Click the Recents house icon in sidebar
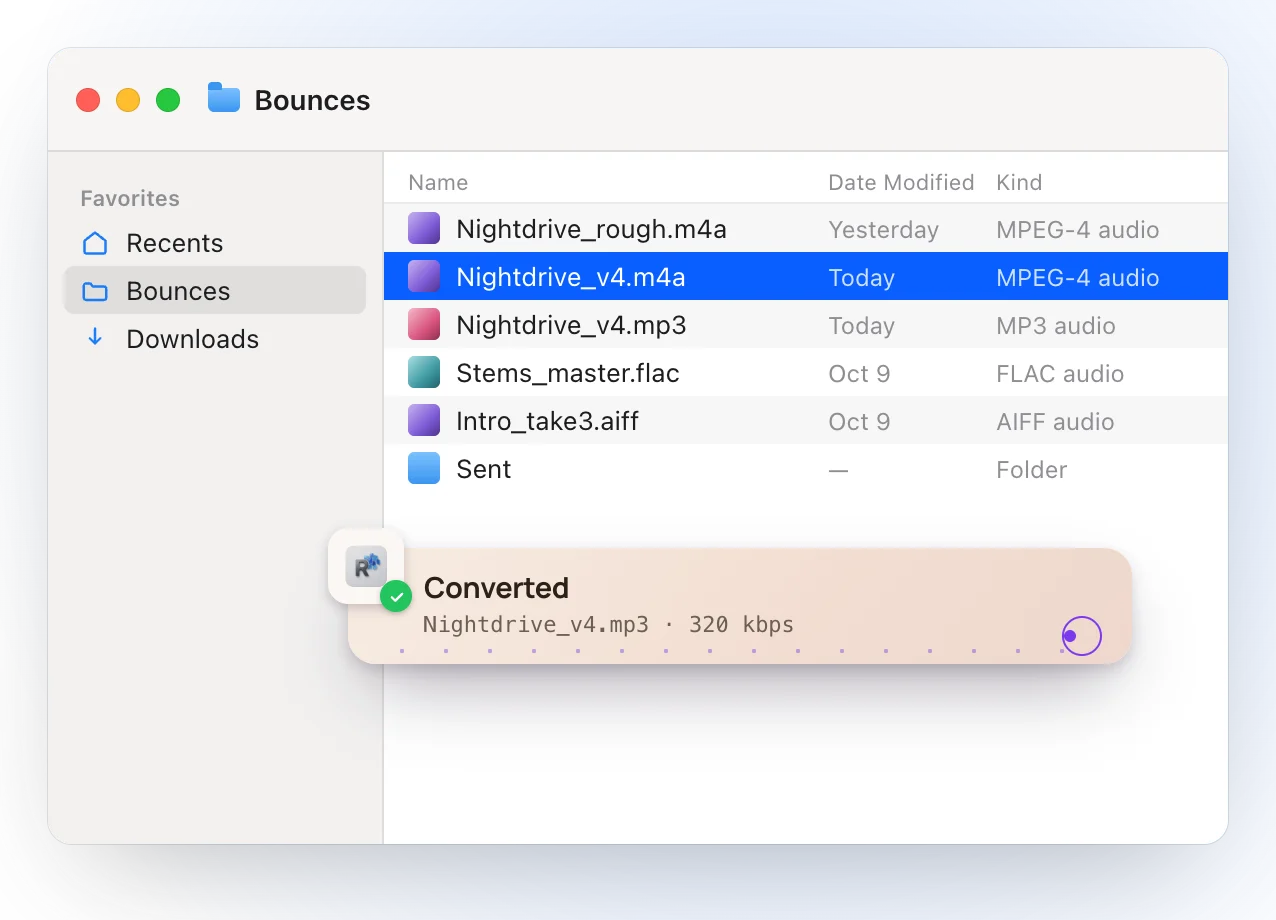 point(95,243)
